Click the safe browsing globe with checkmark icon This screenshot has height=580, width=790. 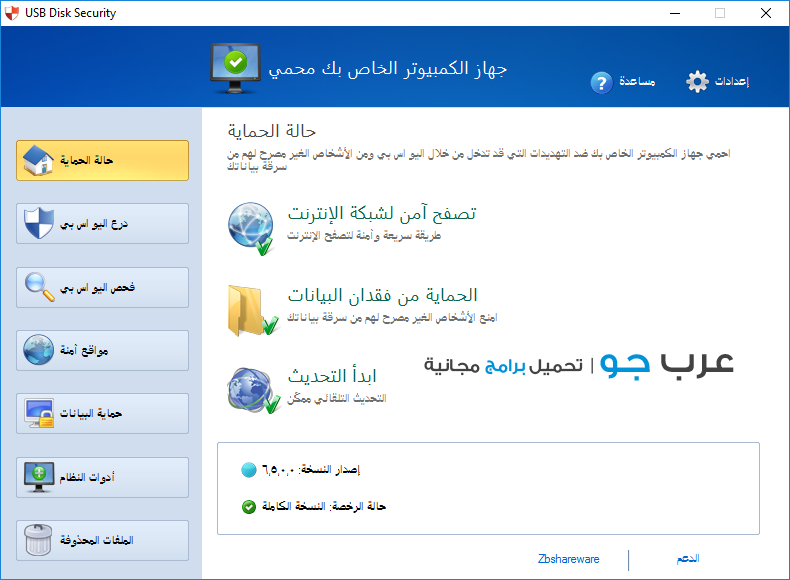[251, 229]
